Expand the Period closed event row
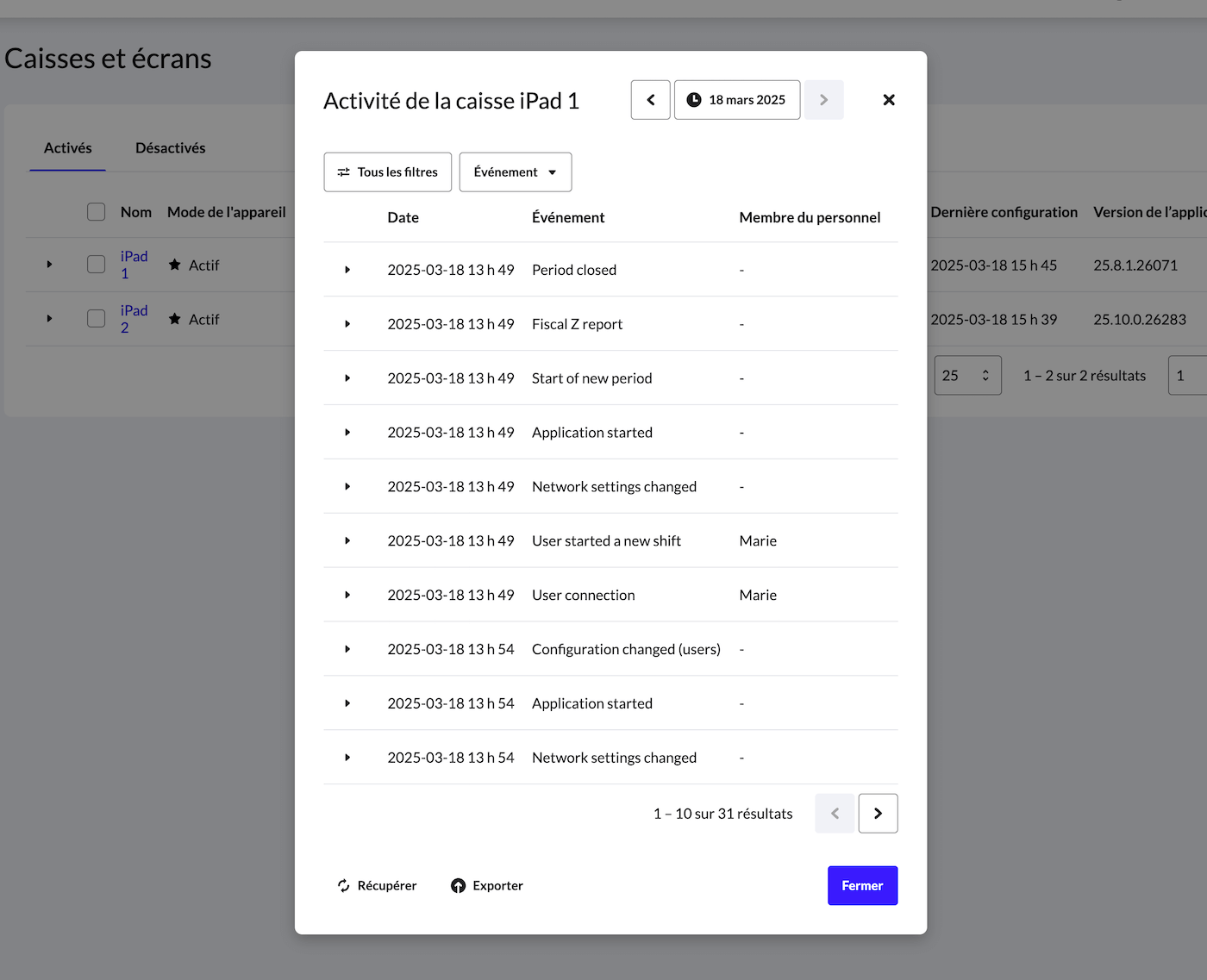 (347, 270)
